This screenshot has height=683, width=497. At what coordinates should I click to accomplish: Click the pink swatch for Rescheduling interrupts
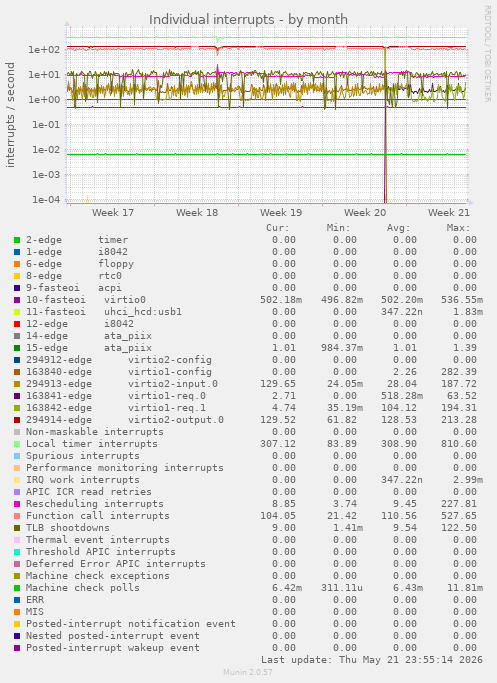[x=17, y=504]
